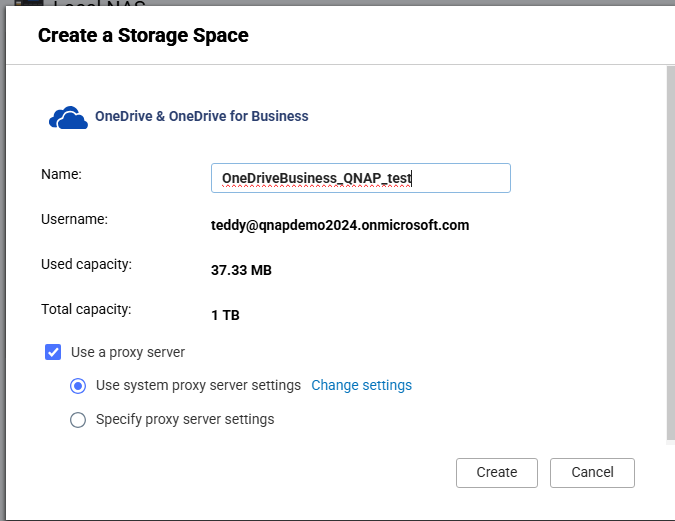Screen dimensions: 675x521
Task: Click the dialog's vertical scrollbar
Action: (670, 250)
